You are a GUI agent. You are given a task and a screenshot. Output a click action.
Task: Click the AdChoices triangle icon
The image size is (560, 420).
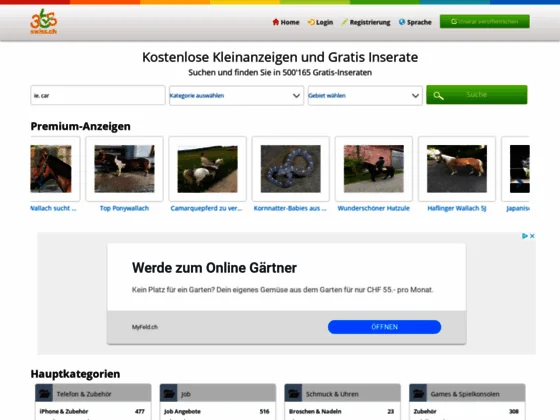coord(525,236)
